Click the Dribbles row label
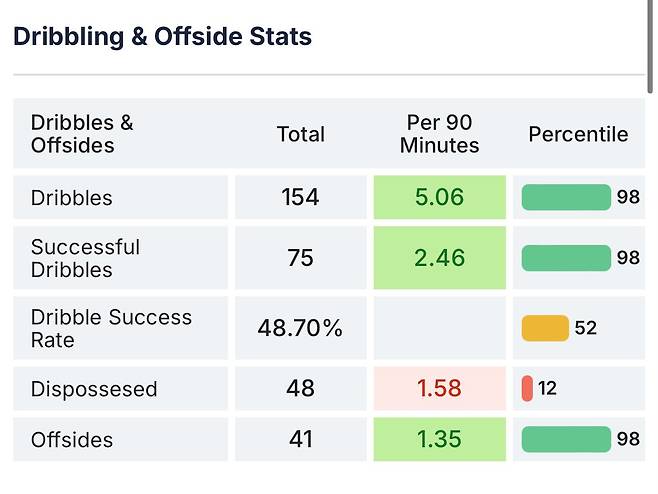 (72, 198)
